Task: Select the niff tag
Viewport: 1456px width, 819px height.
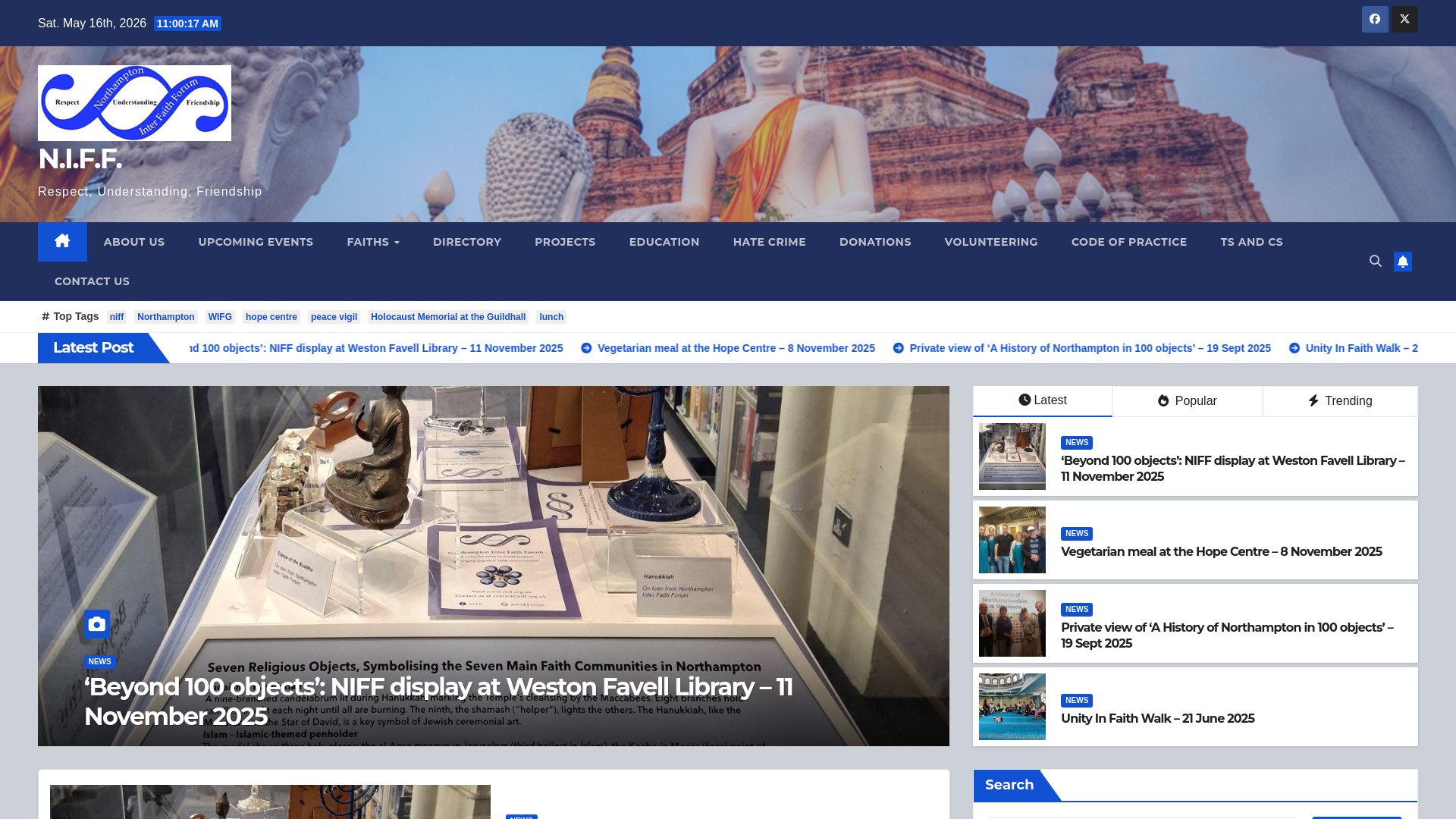Action: point(117,317)
